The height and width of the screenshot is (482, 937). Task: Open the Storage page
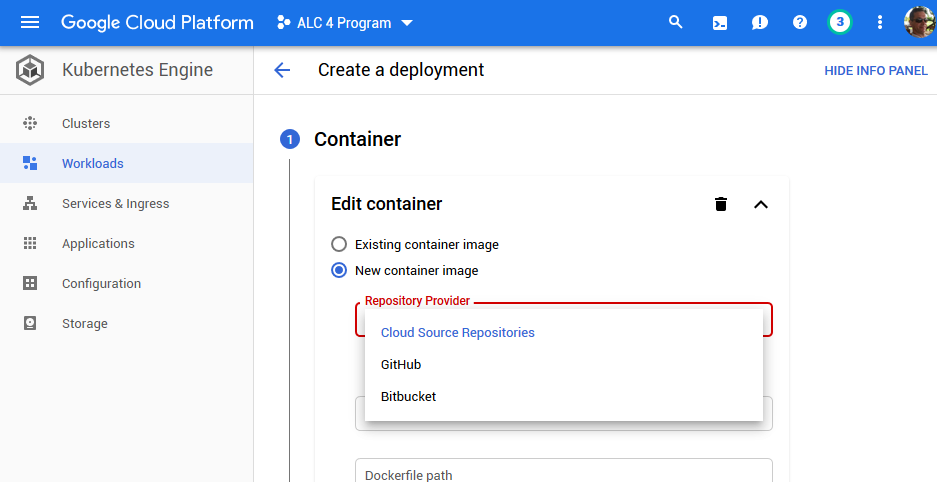127,324
